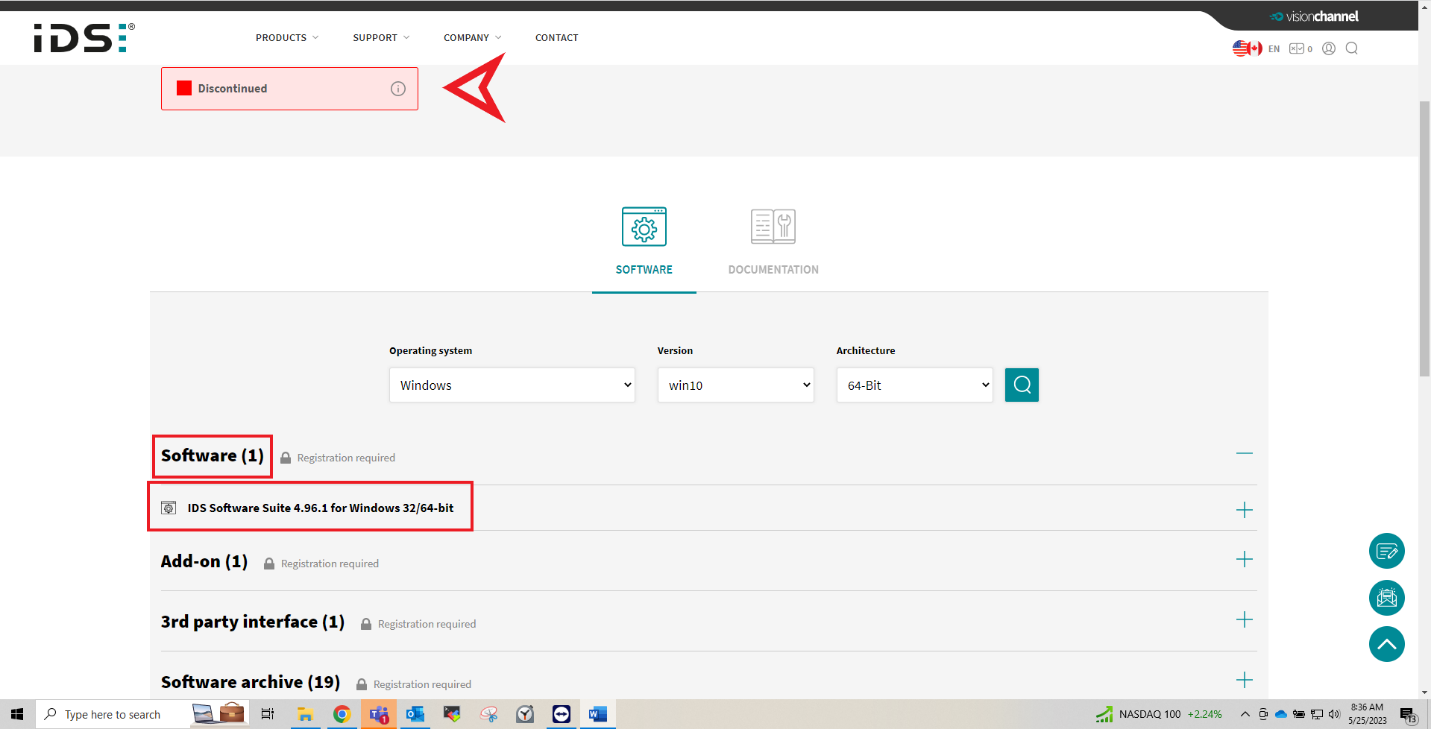Image resolution: width=1431 pixels, height=729 pixels.
Task: Click the teal scroll-to-top arrow button
Action: pyautogui.click(x=1386, y=644)
